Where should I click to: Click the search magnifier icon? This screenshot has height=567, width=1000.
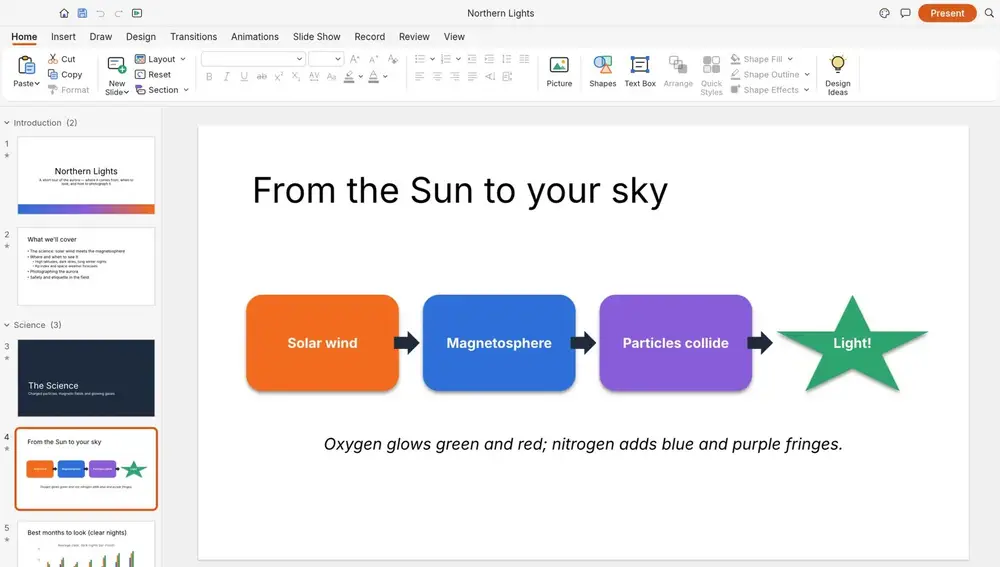[x=989, y=13]
